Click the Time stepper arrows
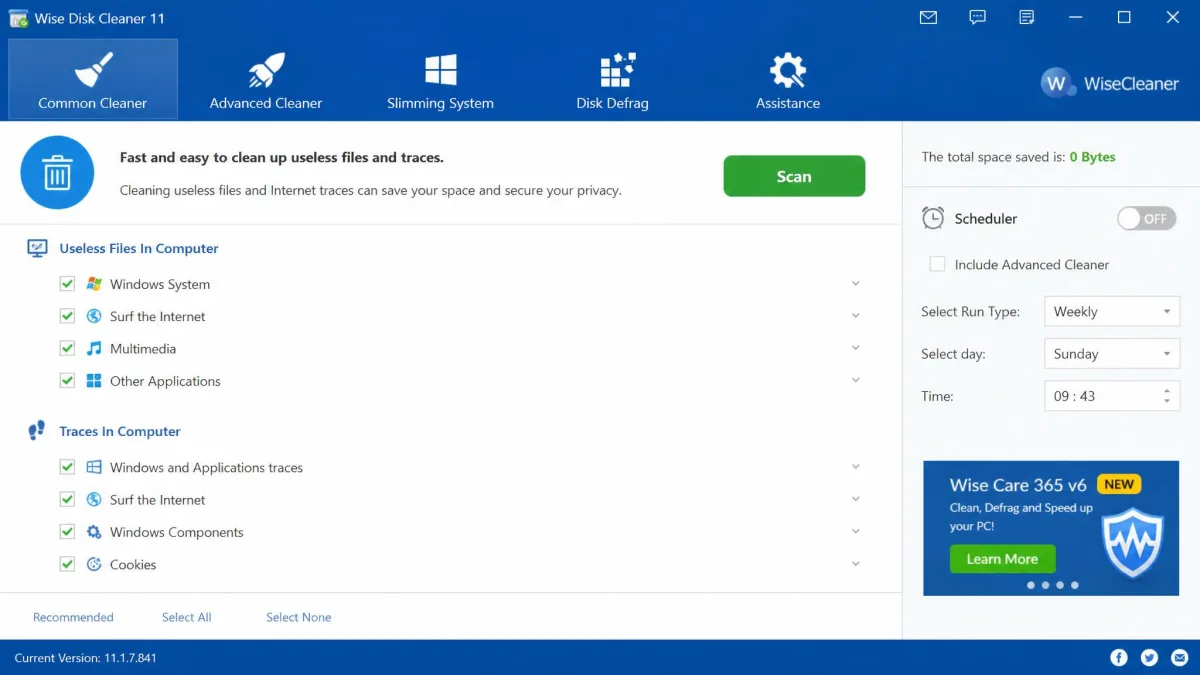1200x675 pixels. 1167,396
